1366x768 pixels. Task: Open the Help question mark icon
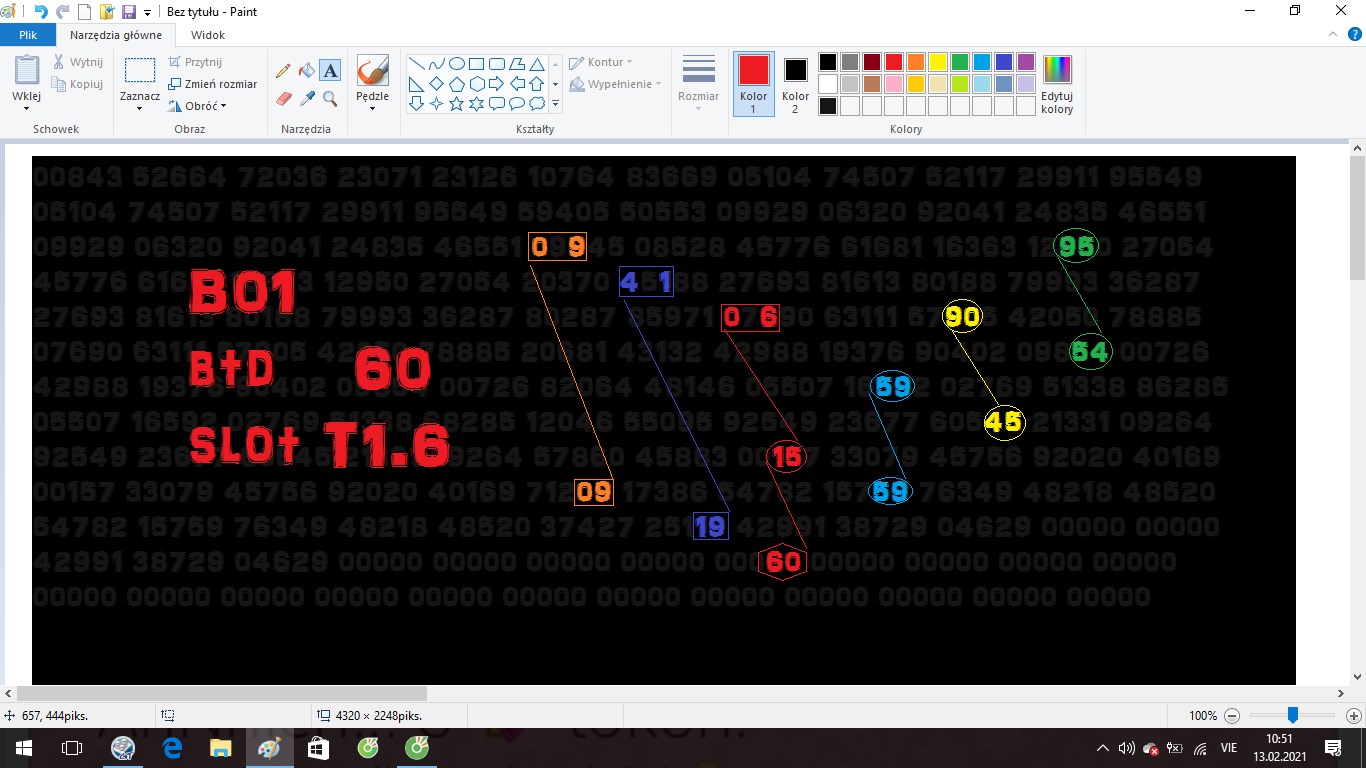coord(1356,34)
